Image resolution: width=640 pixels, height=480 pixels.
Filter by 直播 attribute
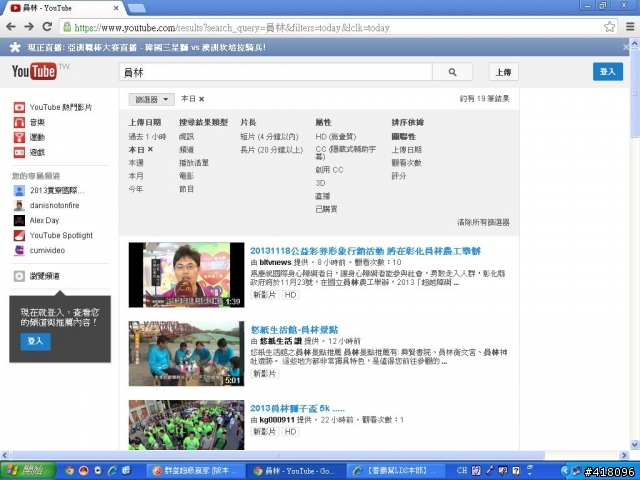tap(322, 196)
